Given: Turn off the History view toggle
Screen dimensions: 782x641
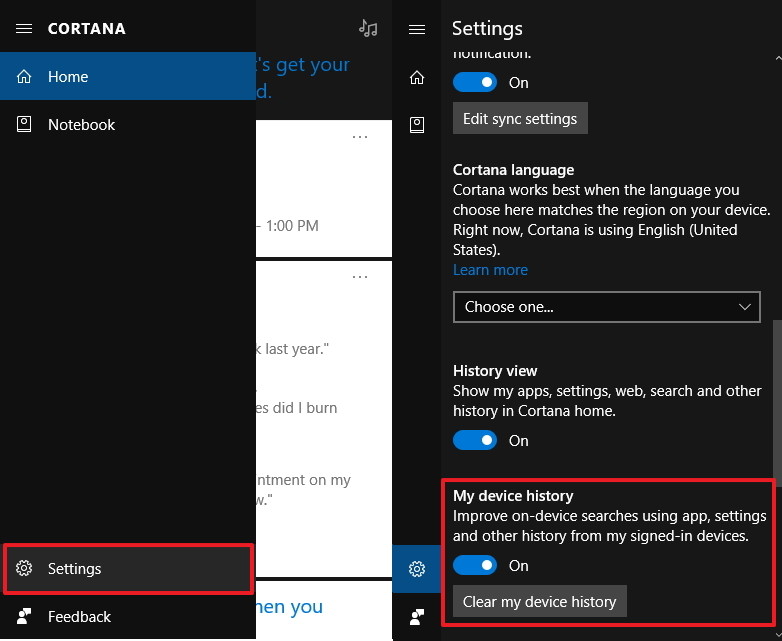Looking at the screenshot, I should 475,440.
